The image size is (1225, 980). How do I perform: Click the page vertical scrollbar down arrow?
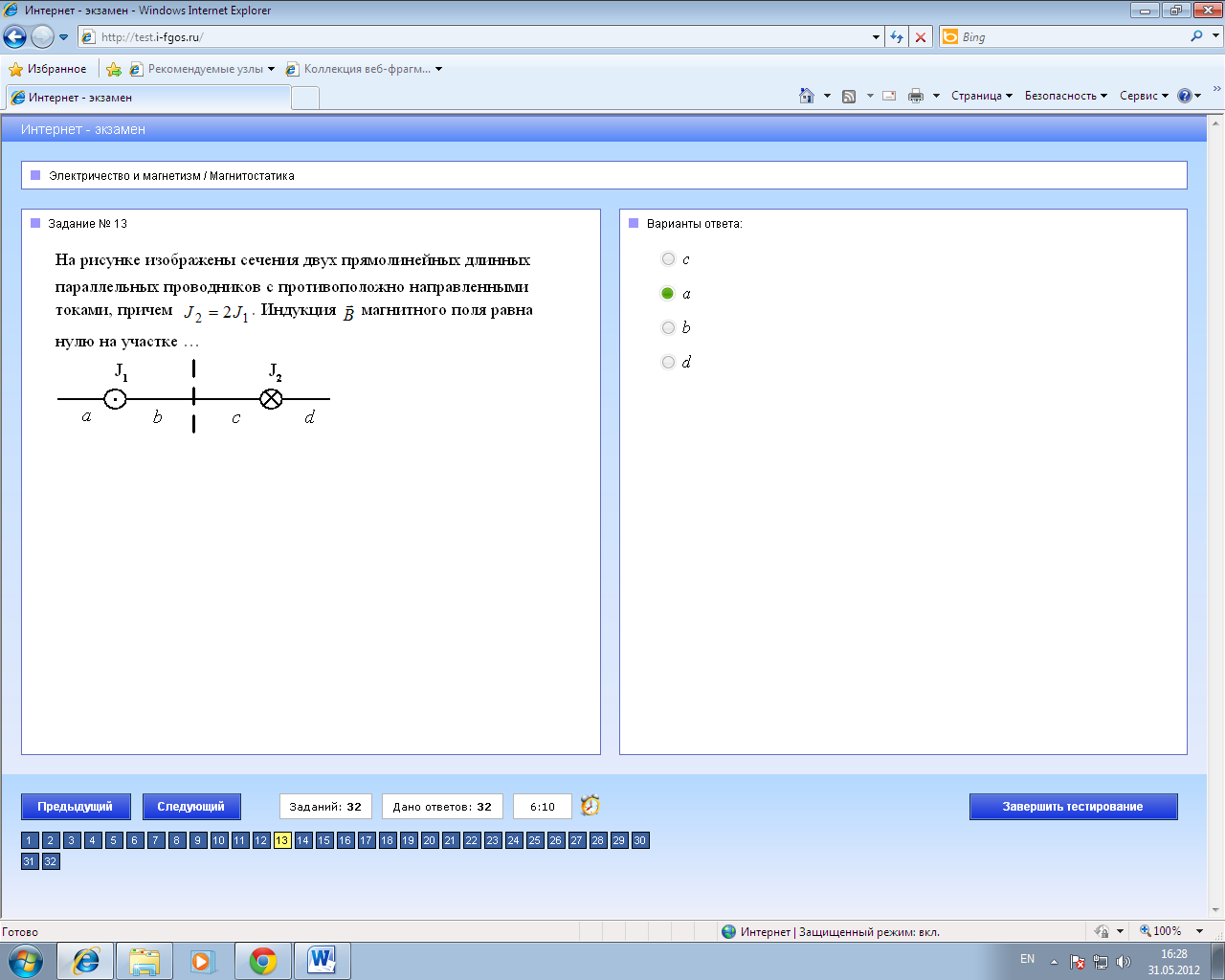pos(1216,909)
